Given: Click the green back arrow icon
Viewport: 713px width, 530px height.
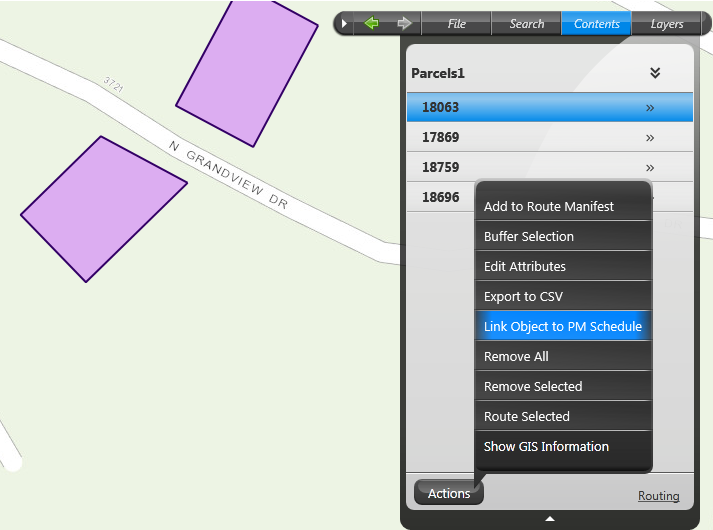Looking at the screenshot, I should click(372, 23).
